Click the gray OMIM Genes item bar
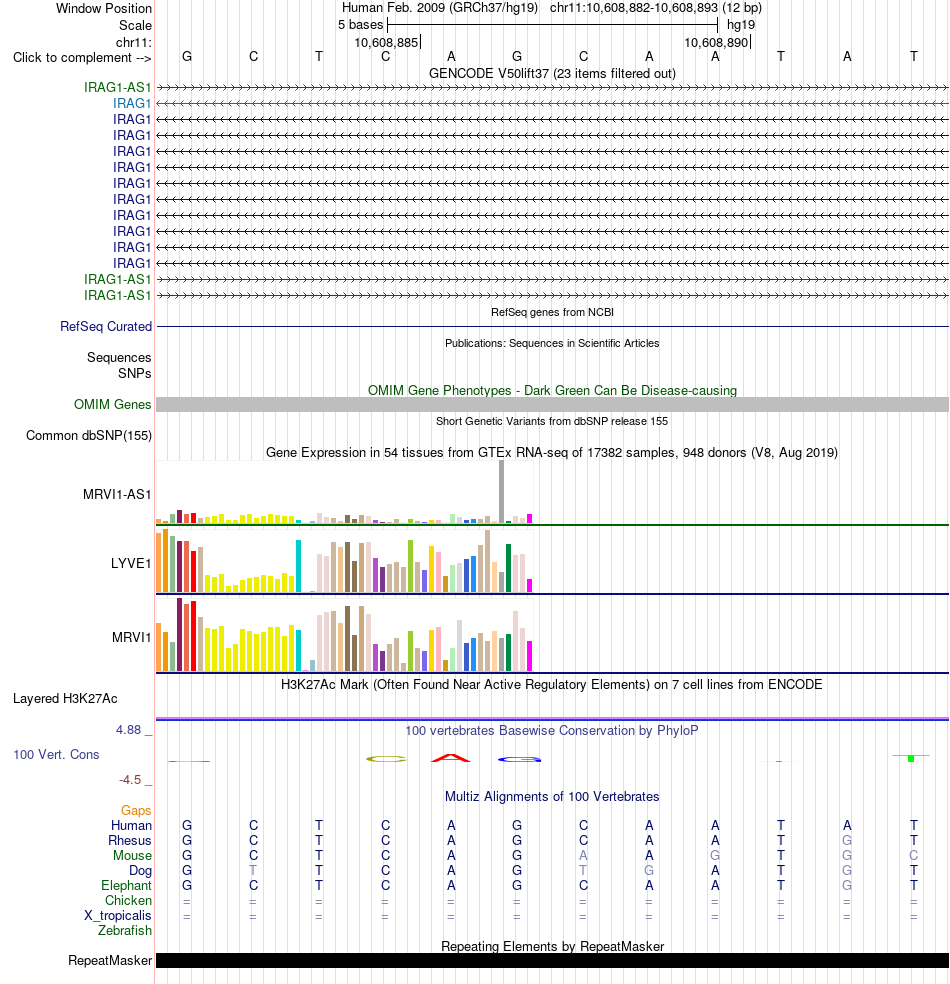This screenshot has width=950, height=984. tap(552, 405)
